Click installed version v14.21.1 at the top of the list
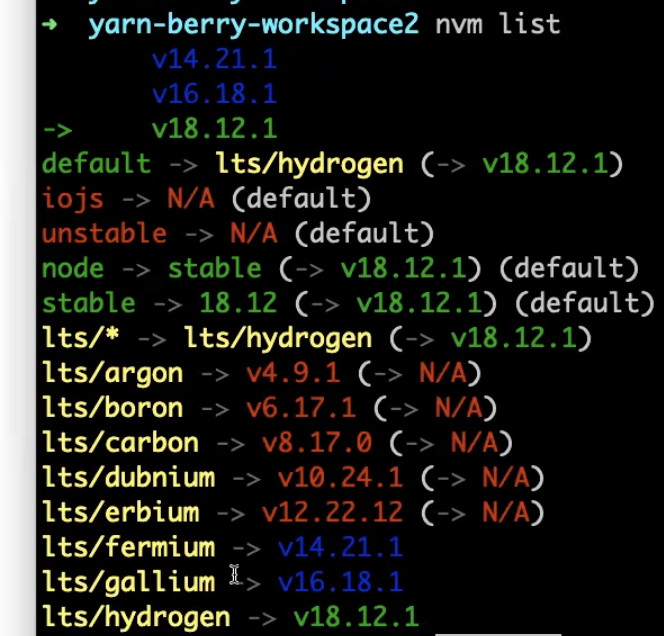 coord(214,59)
